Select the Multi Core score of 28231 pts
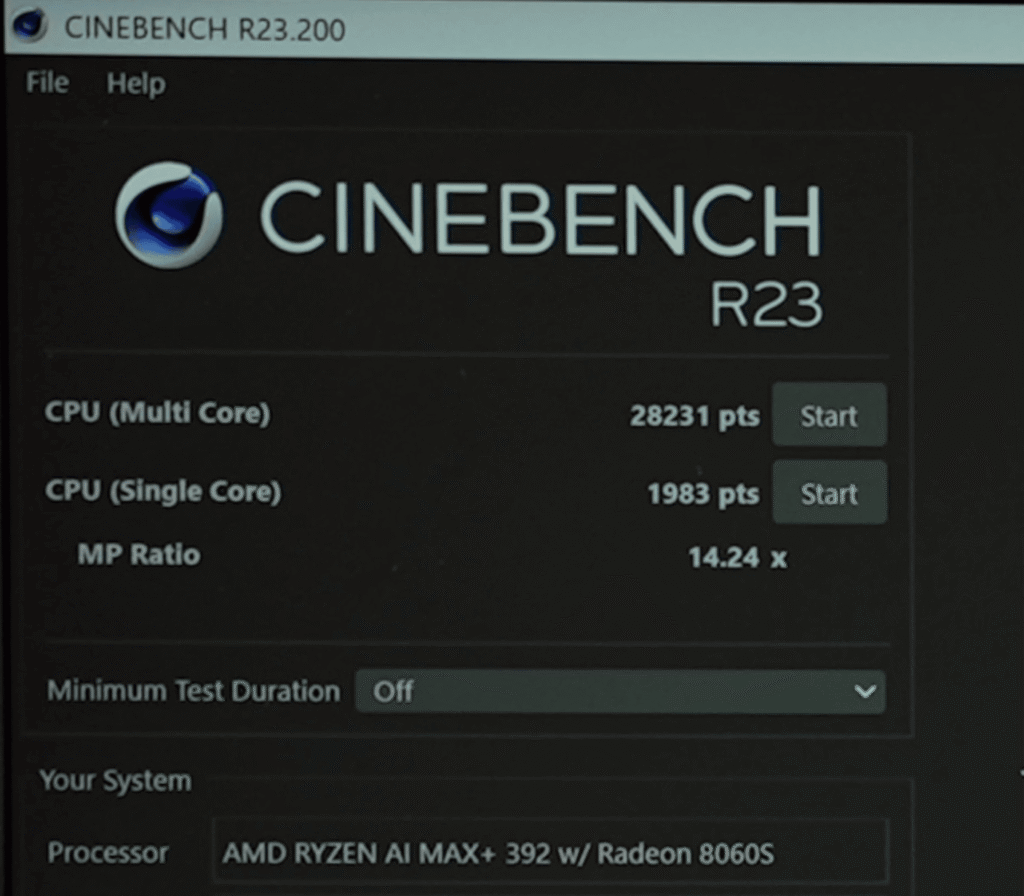Image resolution: width=1024 pixels, height=896 pixels. 695,414
